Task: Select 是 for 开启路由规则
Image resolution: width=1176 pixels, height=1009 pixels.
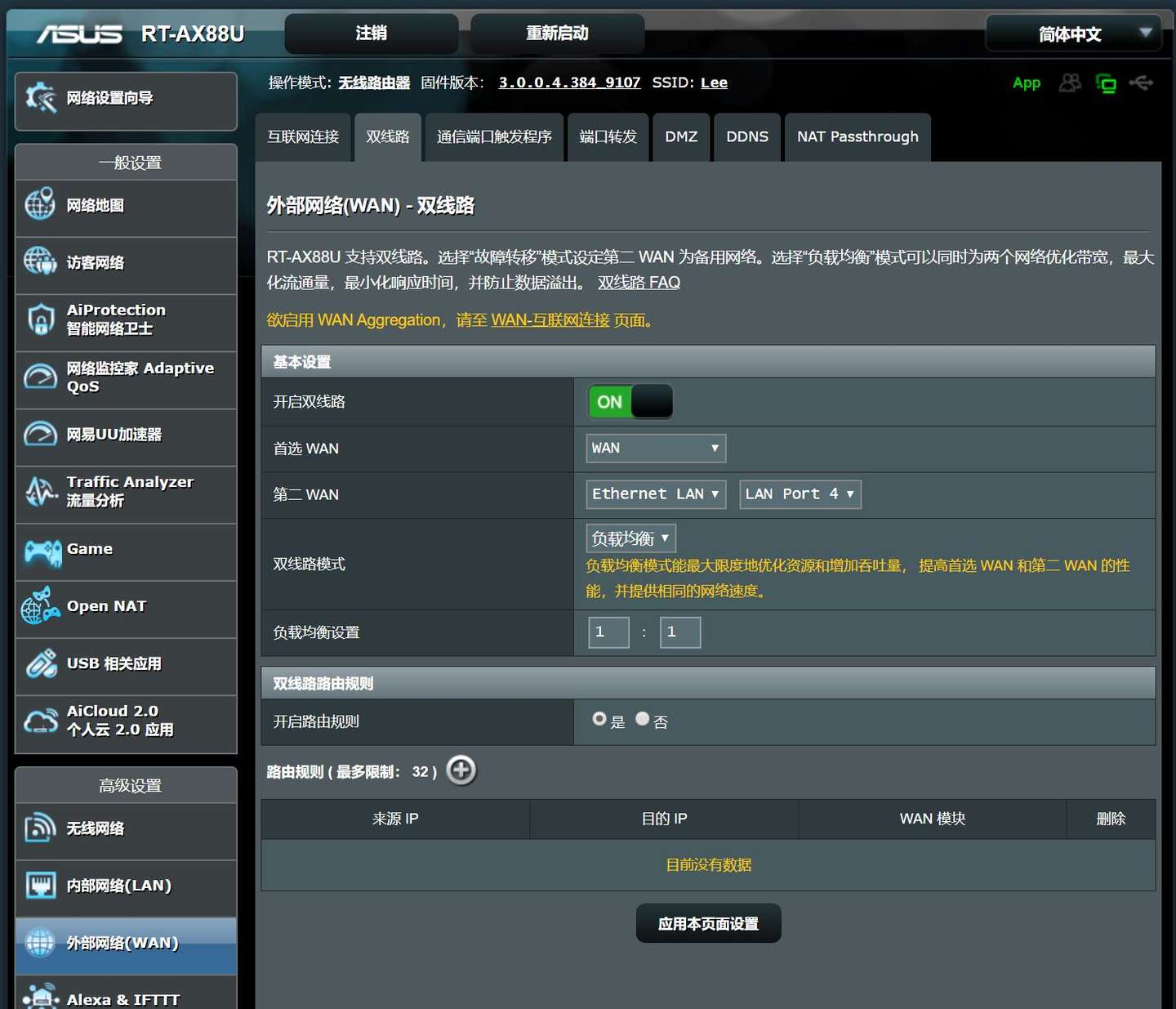Action: tap(599, 719)
